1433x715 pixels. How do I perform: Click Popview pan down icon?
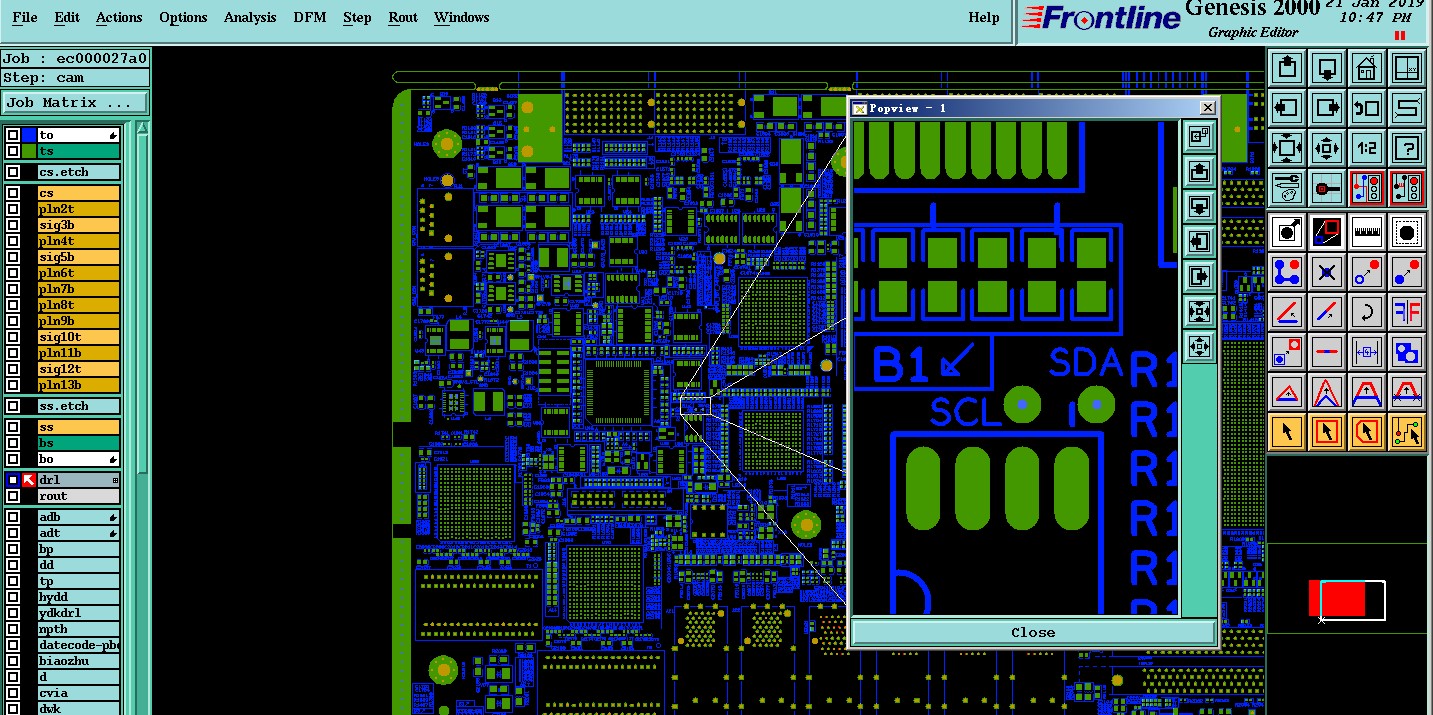point(1199,206)
